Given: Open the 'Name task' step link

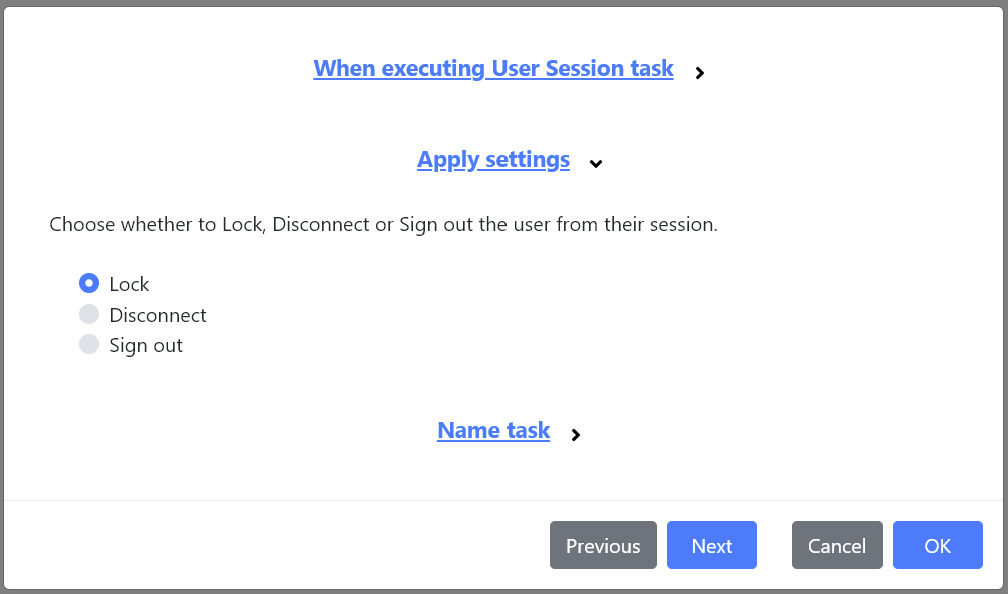Looking at the screenshot, I should point(493,430).
